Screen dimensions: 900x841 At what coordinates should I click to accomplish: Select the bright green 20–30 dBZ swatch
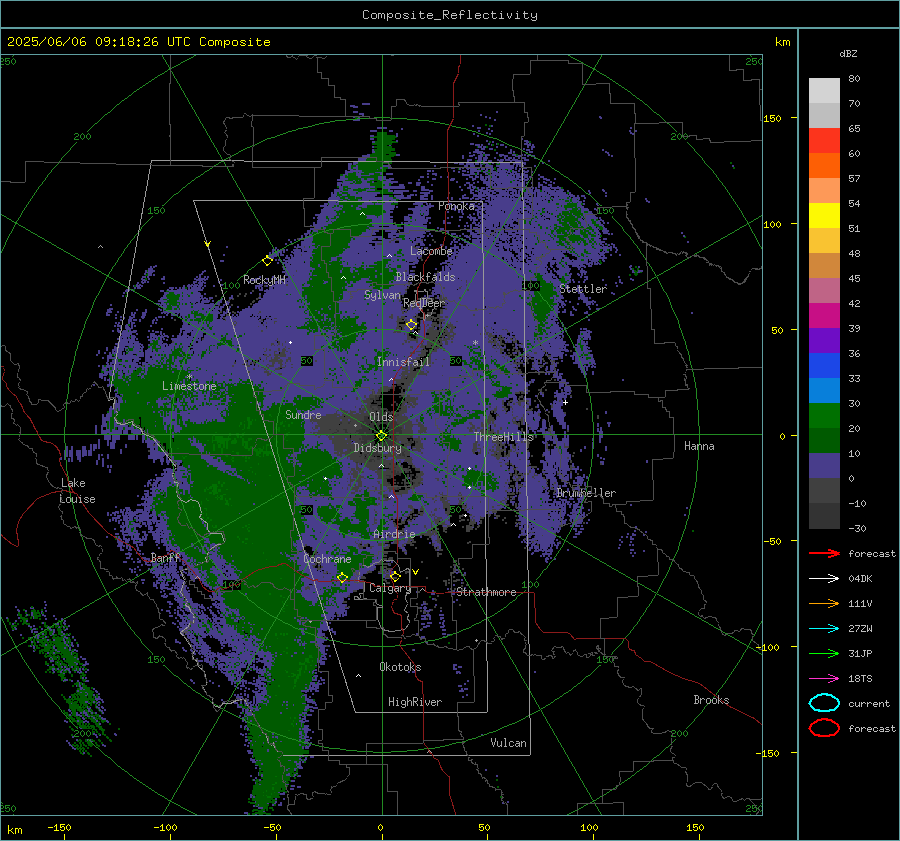tap(824, 416)
